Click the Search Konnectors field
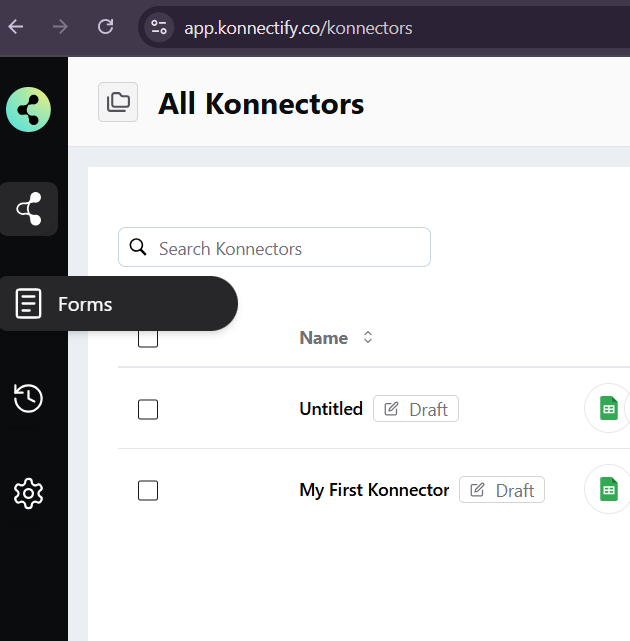The image size is (630, 641). point(274,247)
